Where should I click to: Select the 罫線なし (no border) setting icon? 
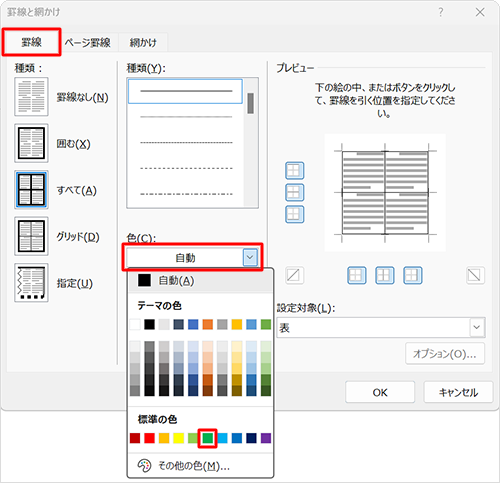click(x=31, y=97)
